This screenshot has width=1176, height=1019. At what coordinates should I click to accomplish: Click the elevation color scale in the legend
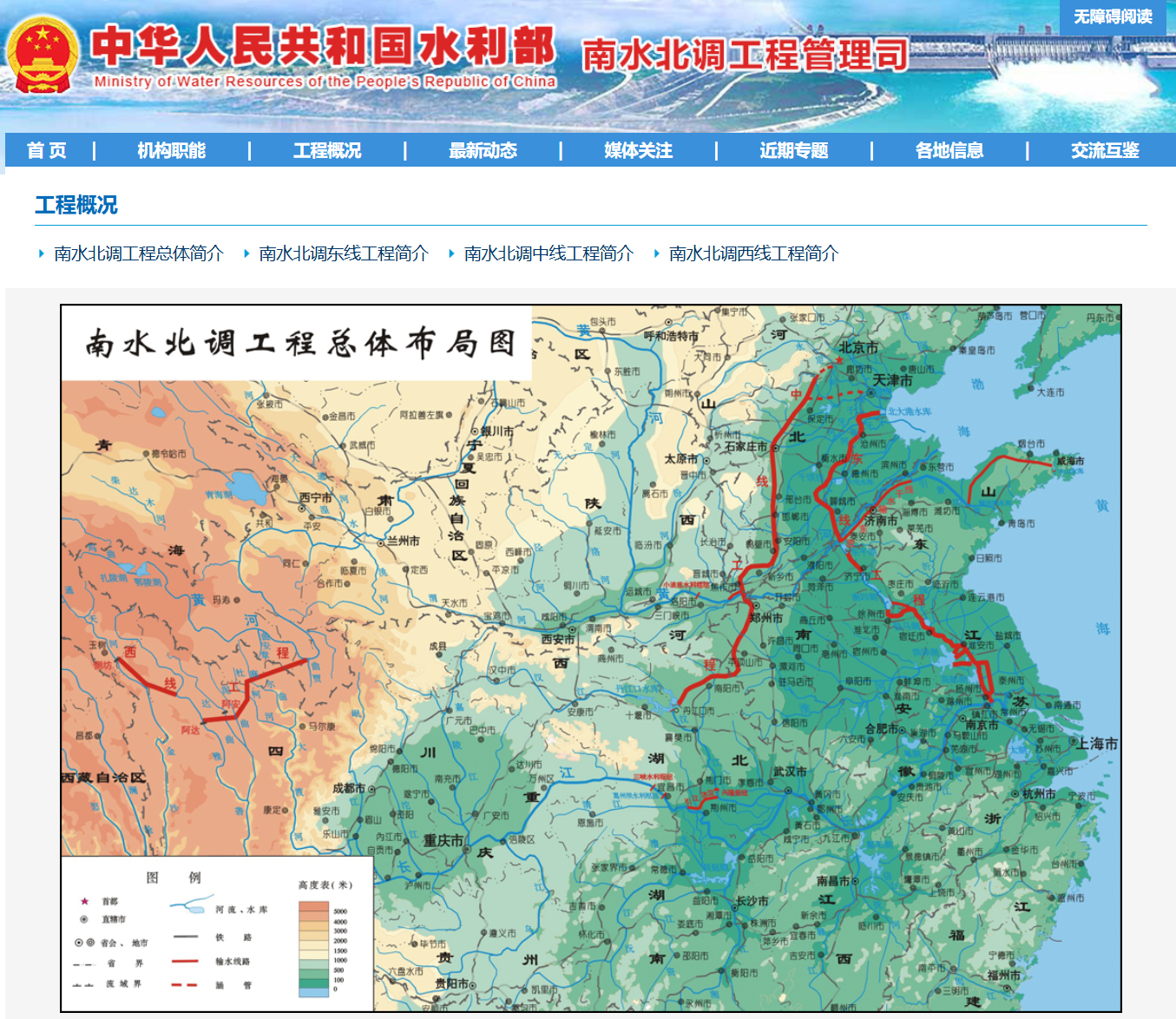[x=313, y=949]
